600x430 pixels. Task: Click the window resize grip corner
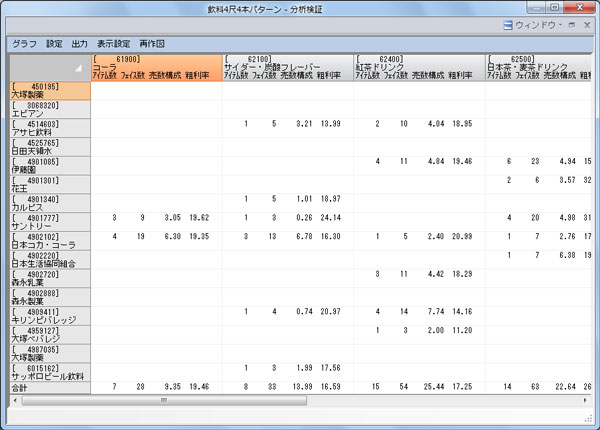pyautogui.click(x=588, y=419)
